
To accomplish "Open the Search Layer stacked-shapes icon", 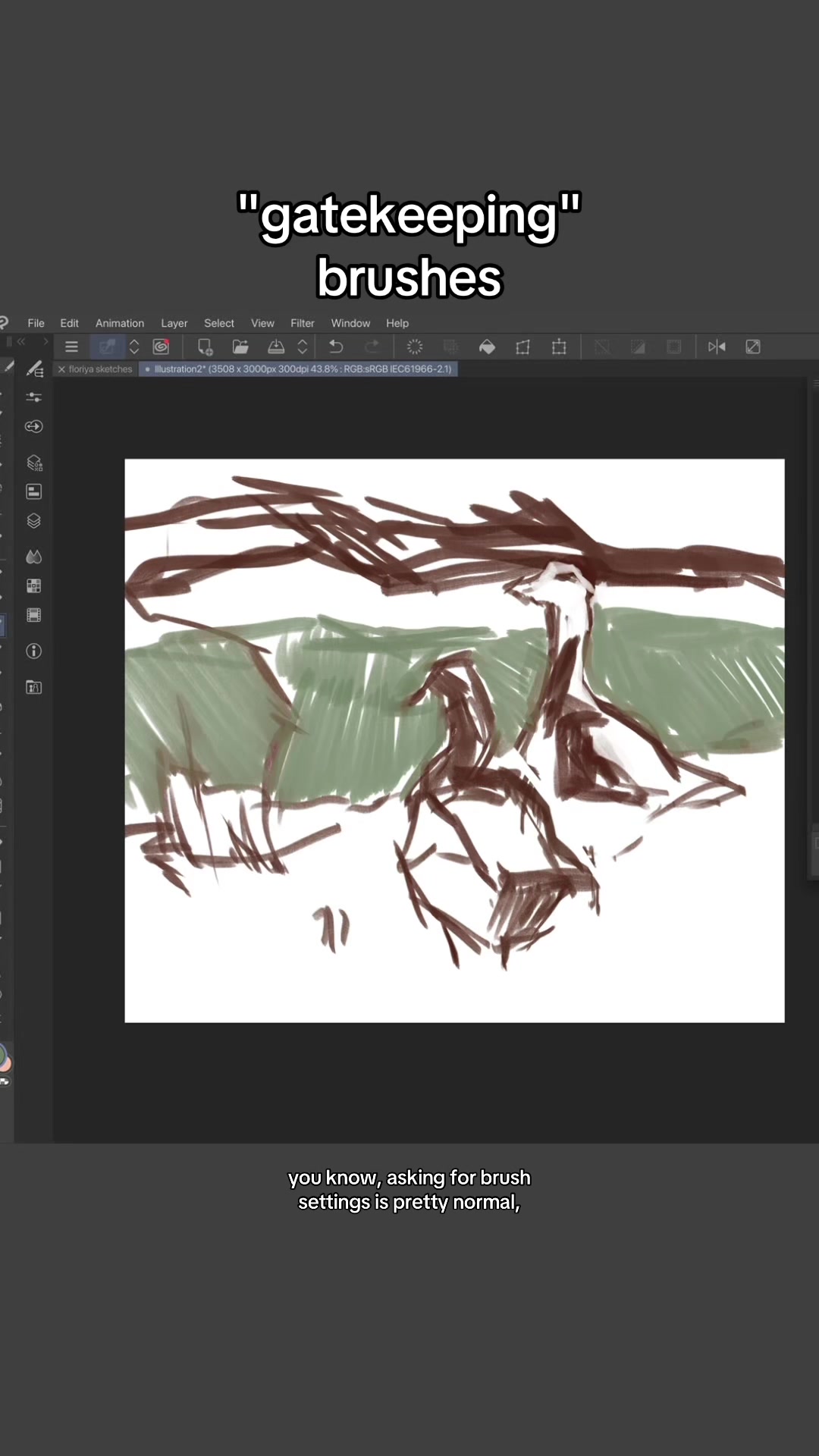I will [x=34, y=463].
